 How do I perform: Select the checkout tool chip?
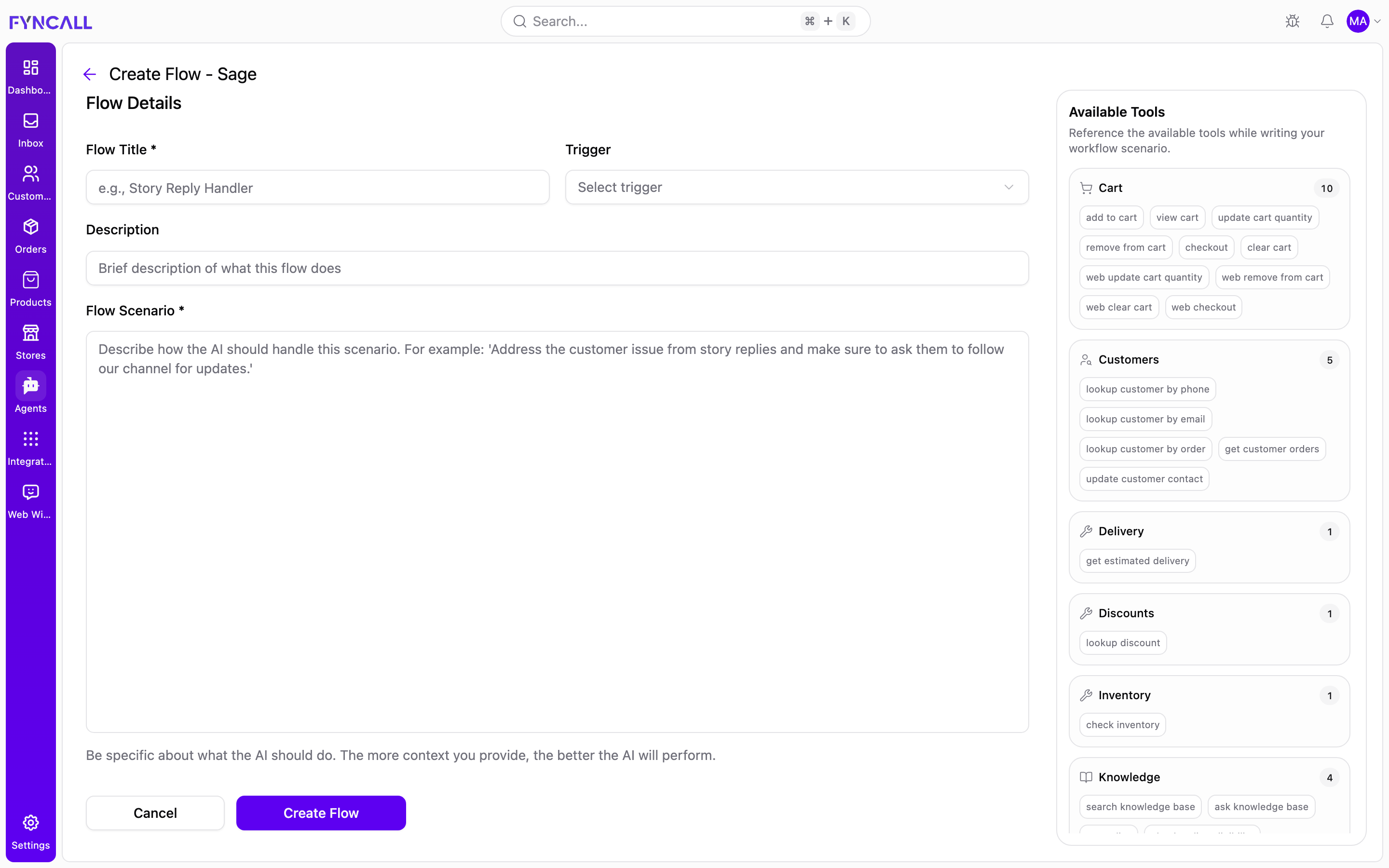coord(1207,247)
